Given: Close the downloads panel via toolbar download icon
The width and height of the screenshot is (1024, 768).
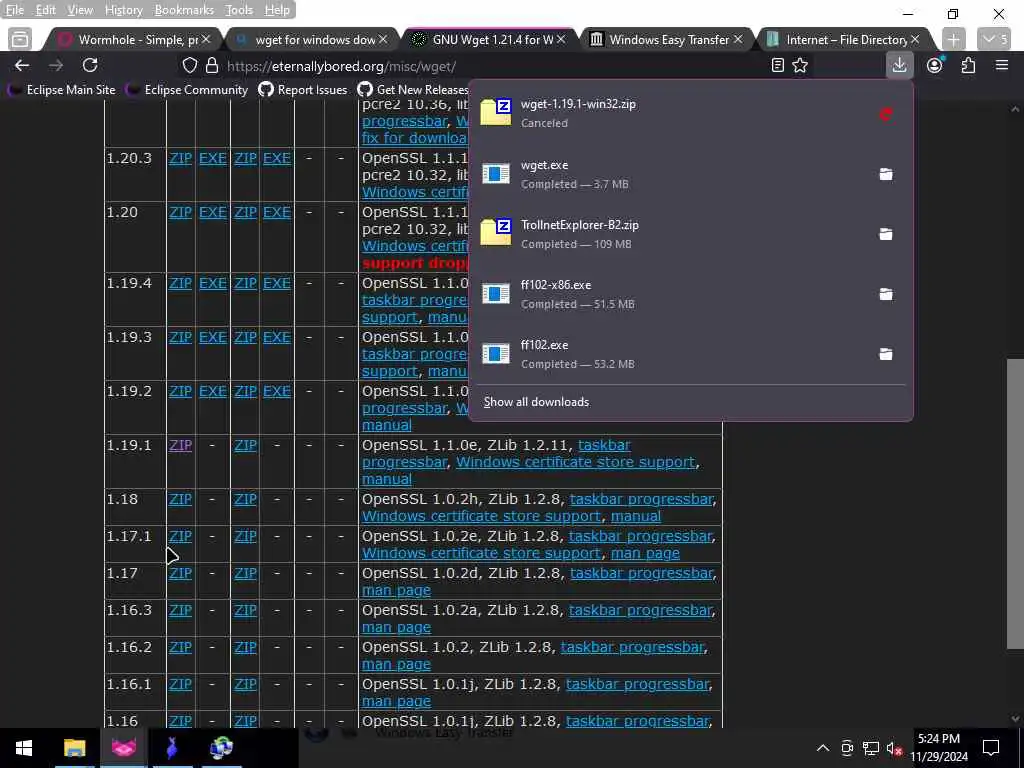Looking at the screenshot, I should 899,65.
